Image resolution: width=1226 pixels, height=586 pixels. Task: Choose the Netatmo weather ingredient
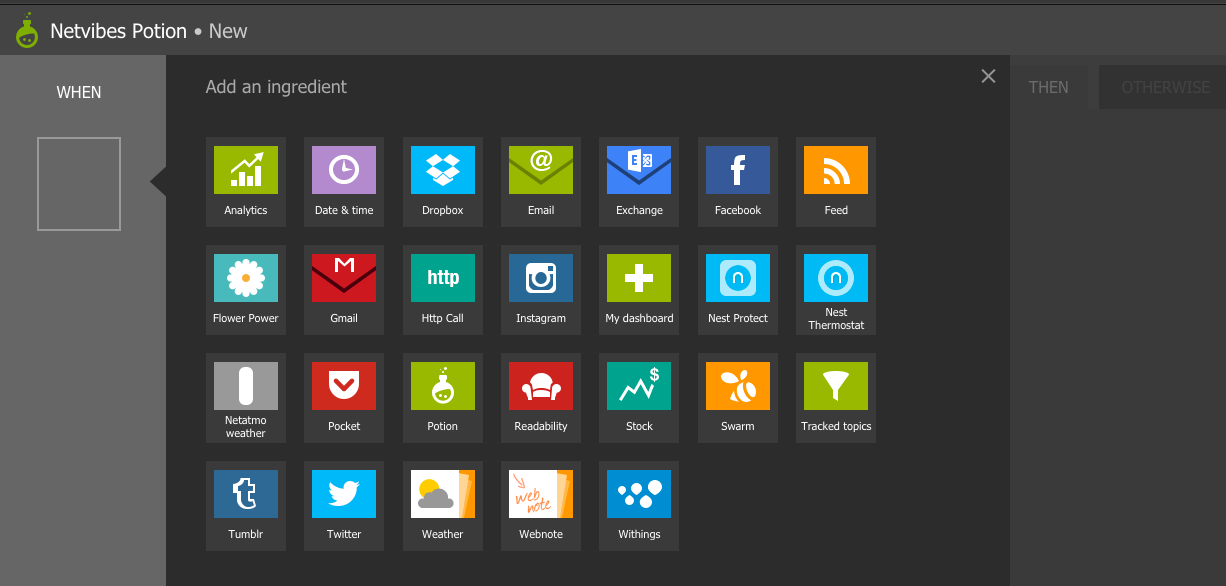tap(246, 398)
